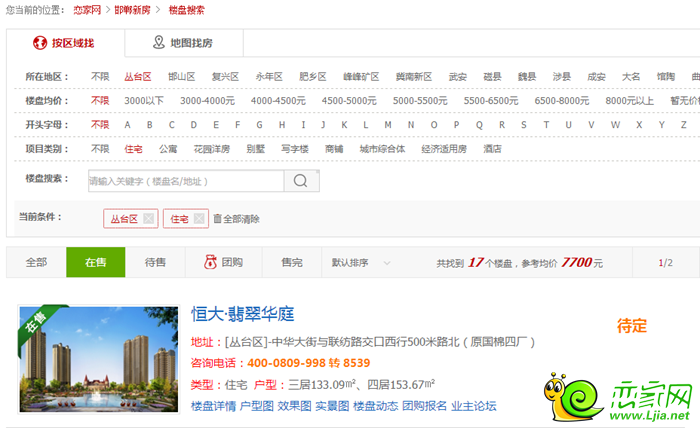The image size is (700, 428).
Task: Open the 效果图 link
Action: (294, 406)
